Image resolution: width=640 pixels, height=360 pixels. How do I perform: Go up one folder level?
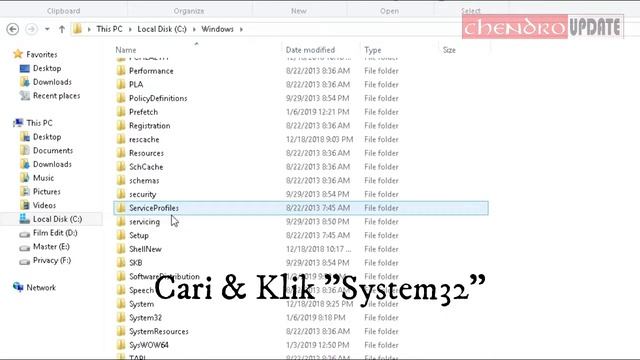62,29
